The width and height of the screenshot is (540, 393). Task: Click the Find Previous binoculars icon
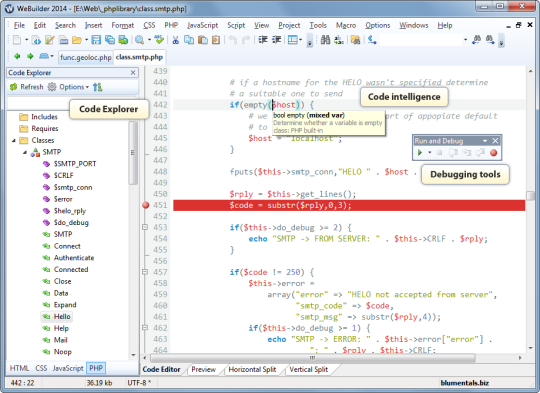pyautogui.click(x=477, y=40)
